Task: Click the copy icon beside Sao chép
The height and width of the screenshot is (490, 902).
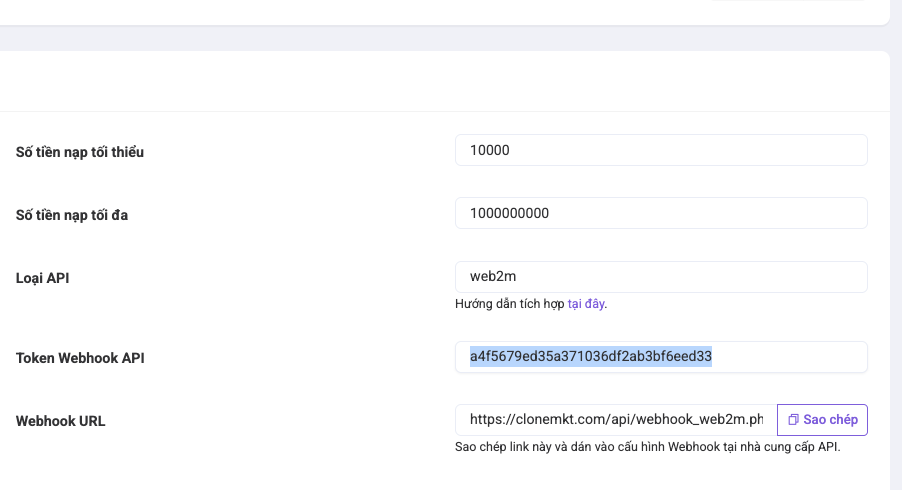Action: point(793,420)
